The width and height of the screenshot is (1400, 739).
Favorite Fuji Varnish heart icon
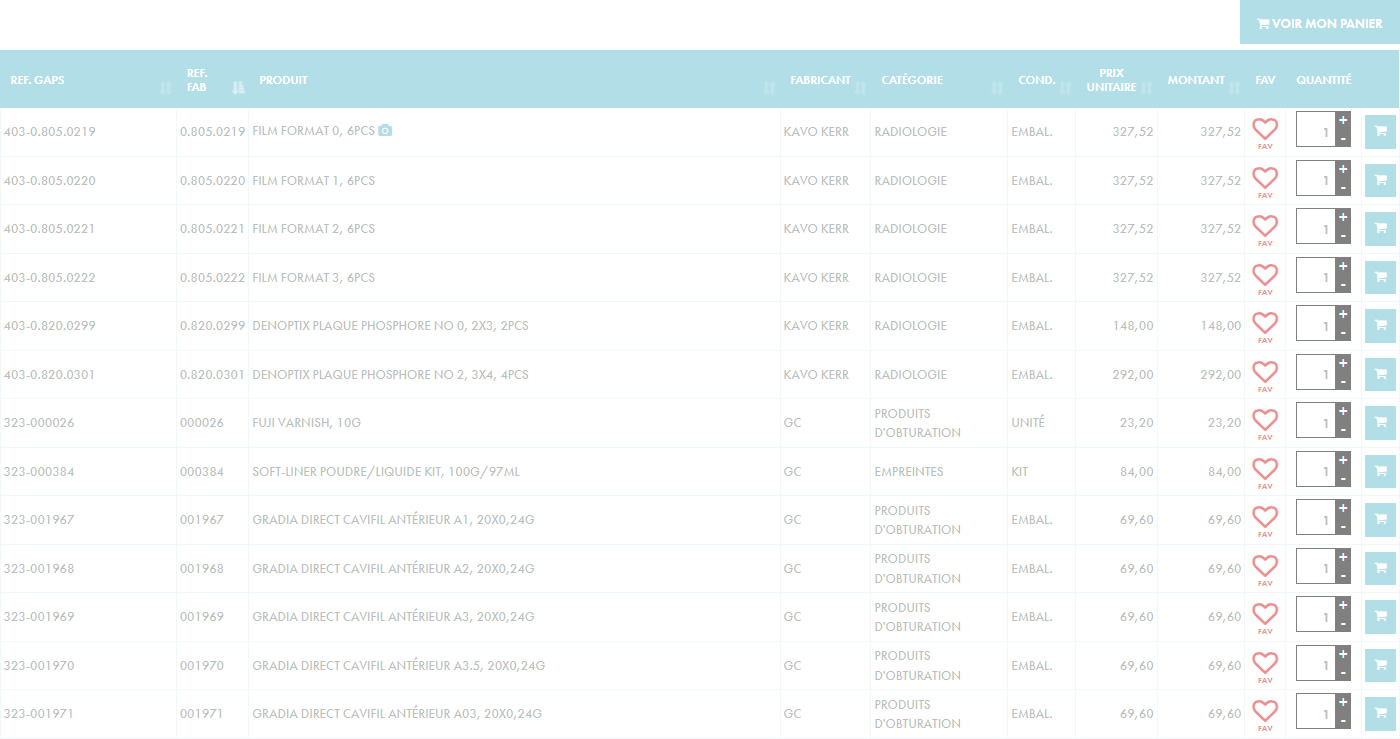1265,420
